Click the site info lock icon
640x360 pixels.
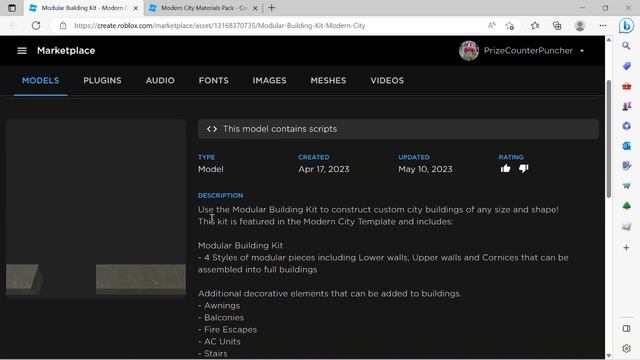click(62, 25)
